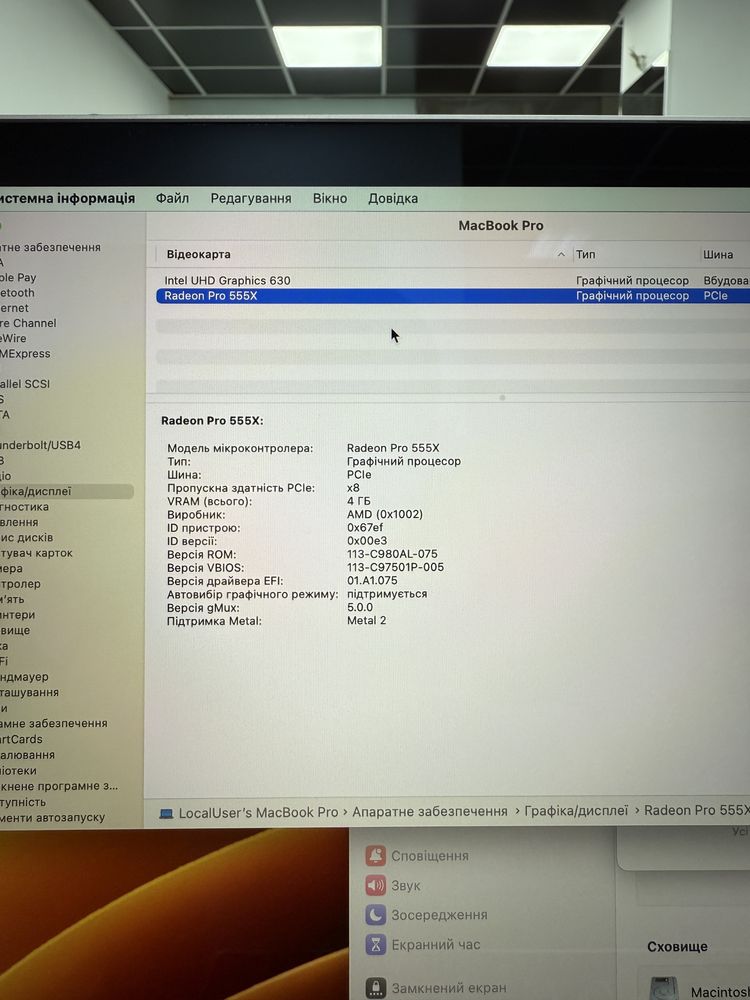The height and width of the screenshot is (1000, 750).
Task: Open Звук icon in System Settings
Action: click(376, 885)
